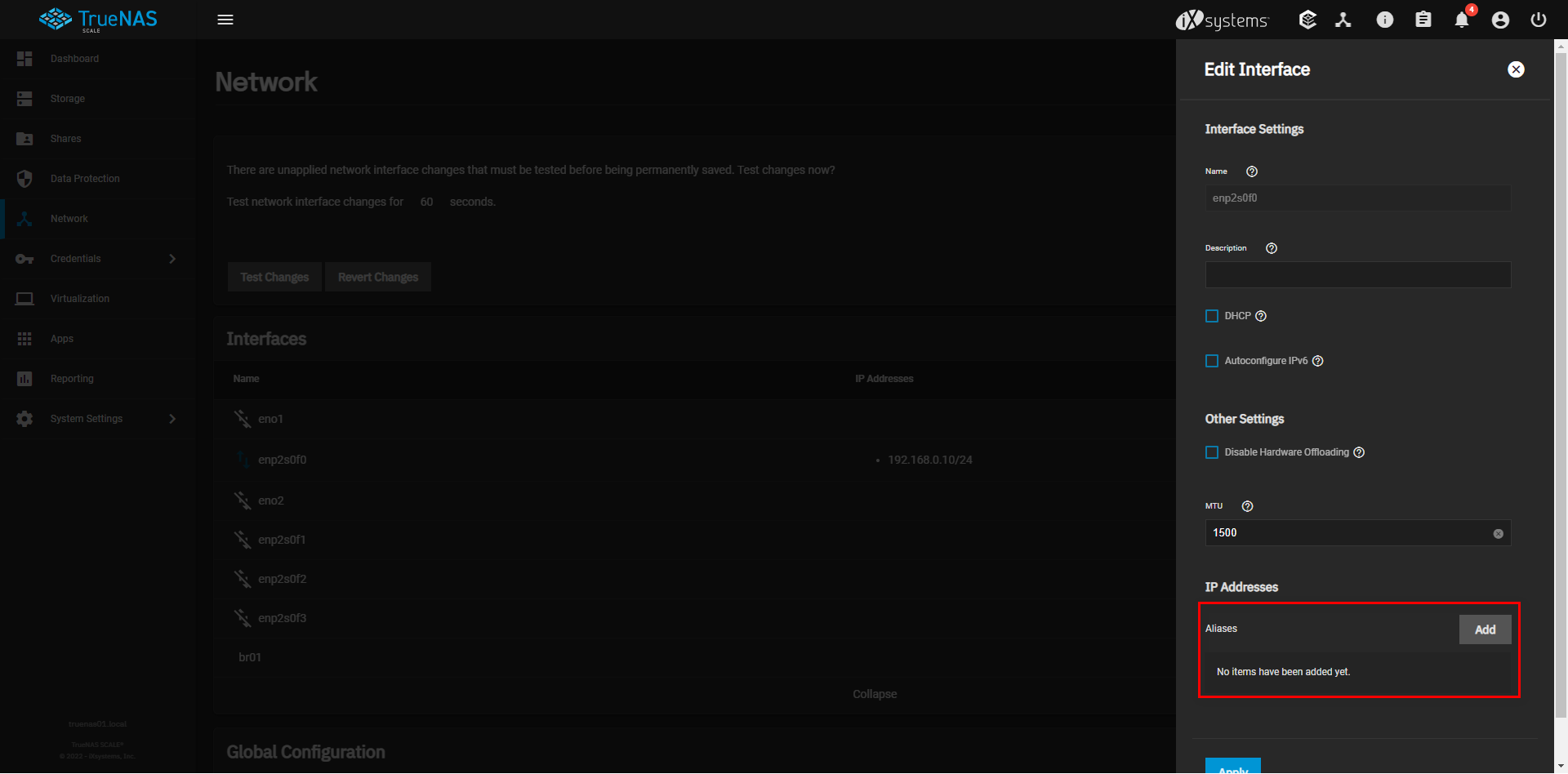Expand the Credentials submenu chevron

pos(172,259)
